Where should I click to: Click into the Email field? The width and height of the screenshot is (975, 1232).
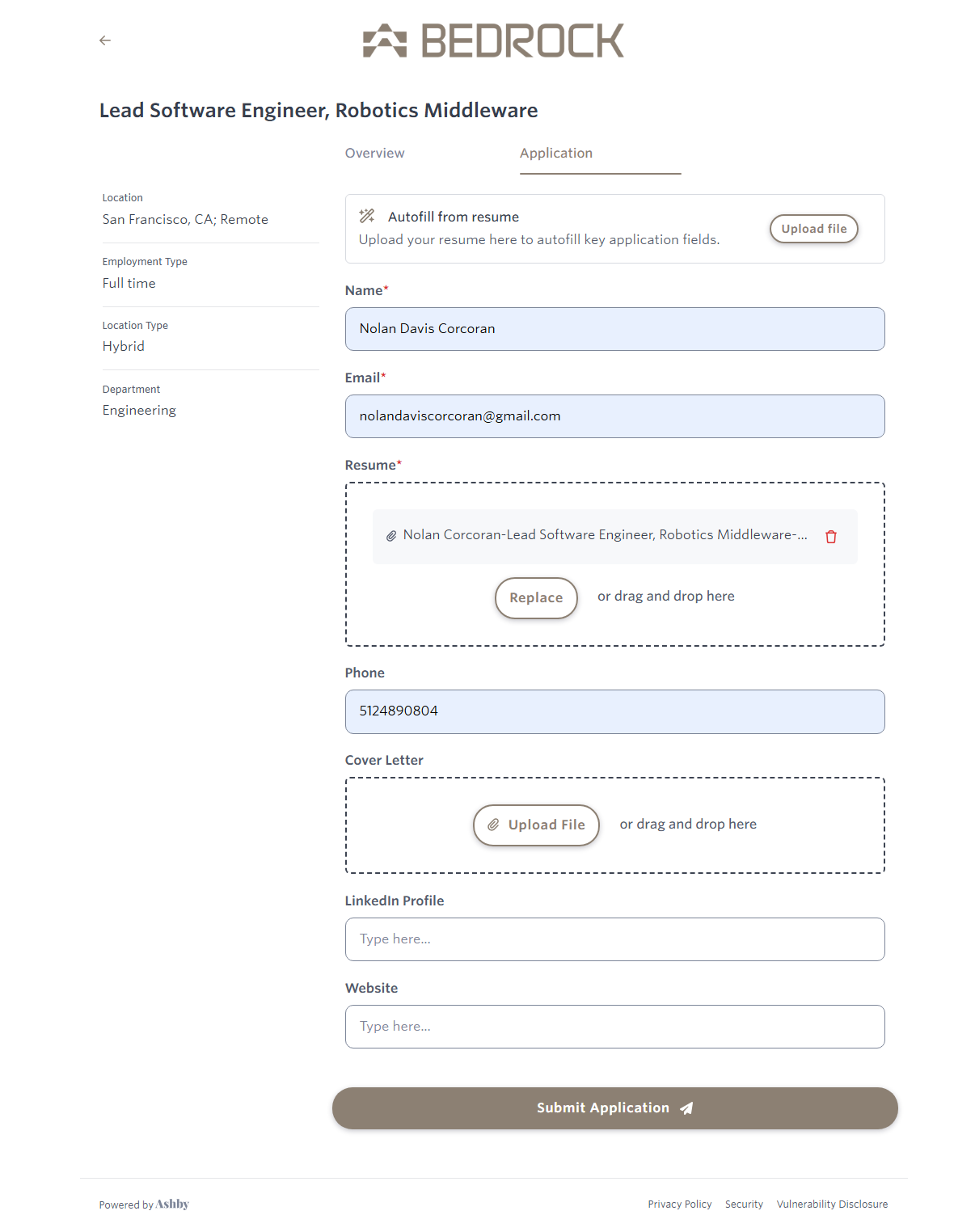coord(614,416)
